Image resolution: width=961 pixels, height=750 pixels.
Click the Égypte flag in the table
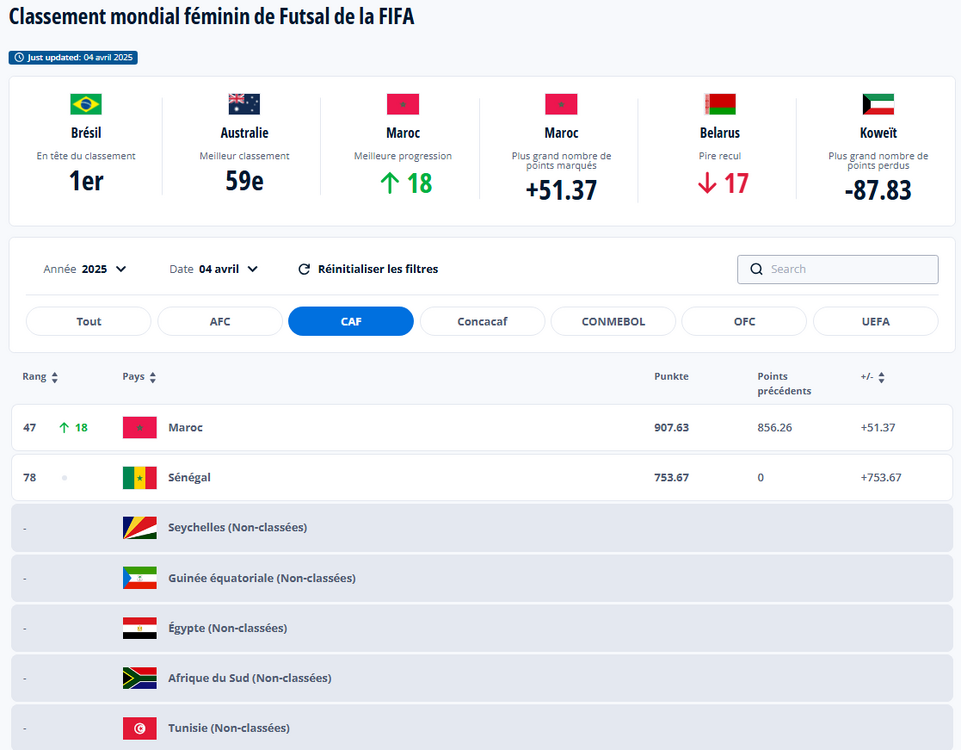[x=140, y=628]
